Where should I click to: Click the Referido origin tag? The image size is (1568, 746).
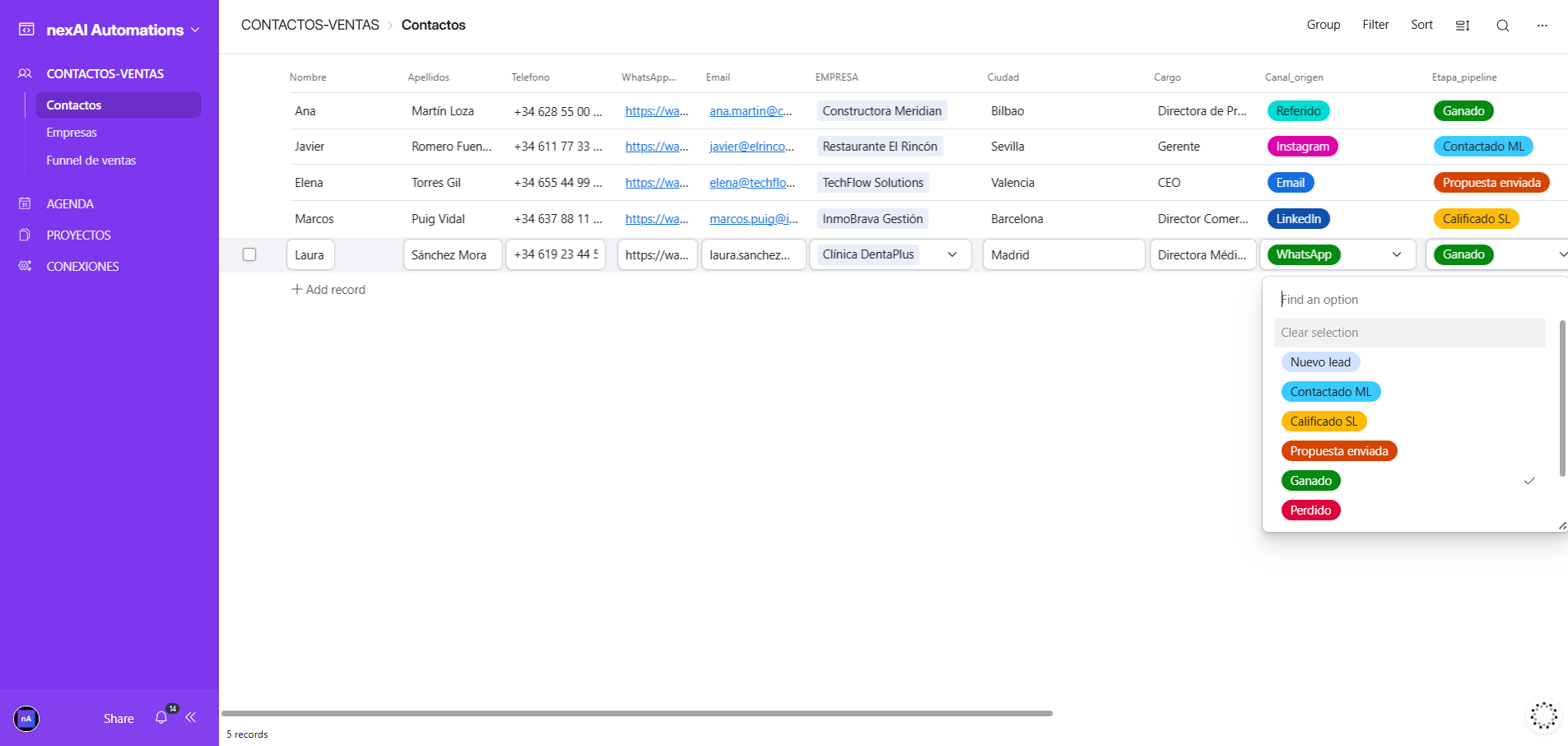pos(1298,111)
